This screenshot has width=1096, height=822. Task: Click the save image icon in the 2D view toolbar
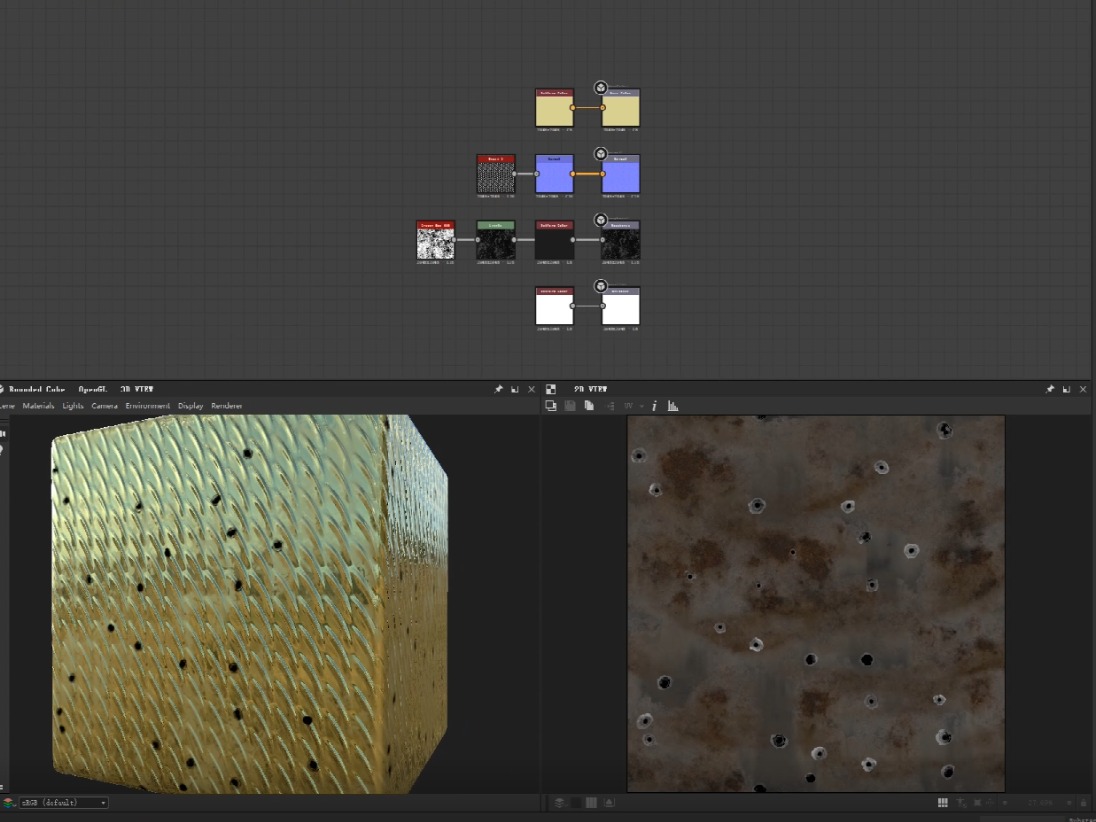click(x=569, y=405)
